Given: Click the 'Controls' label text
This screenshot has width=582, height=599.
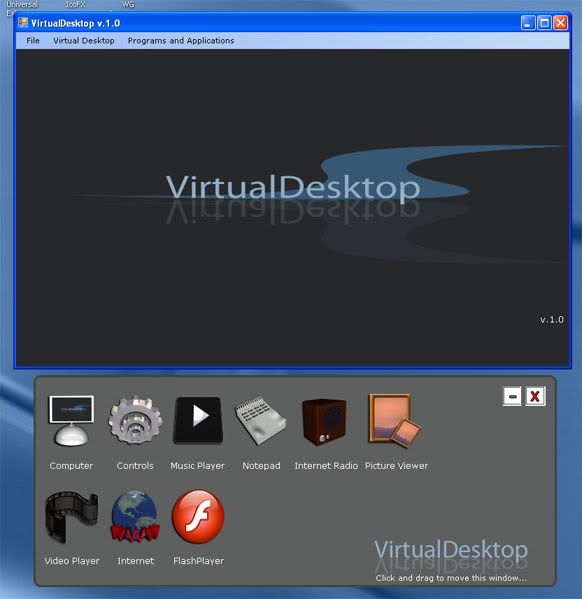Looking at the screenshot, I should (x=135, y=466).
